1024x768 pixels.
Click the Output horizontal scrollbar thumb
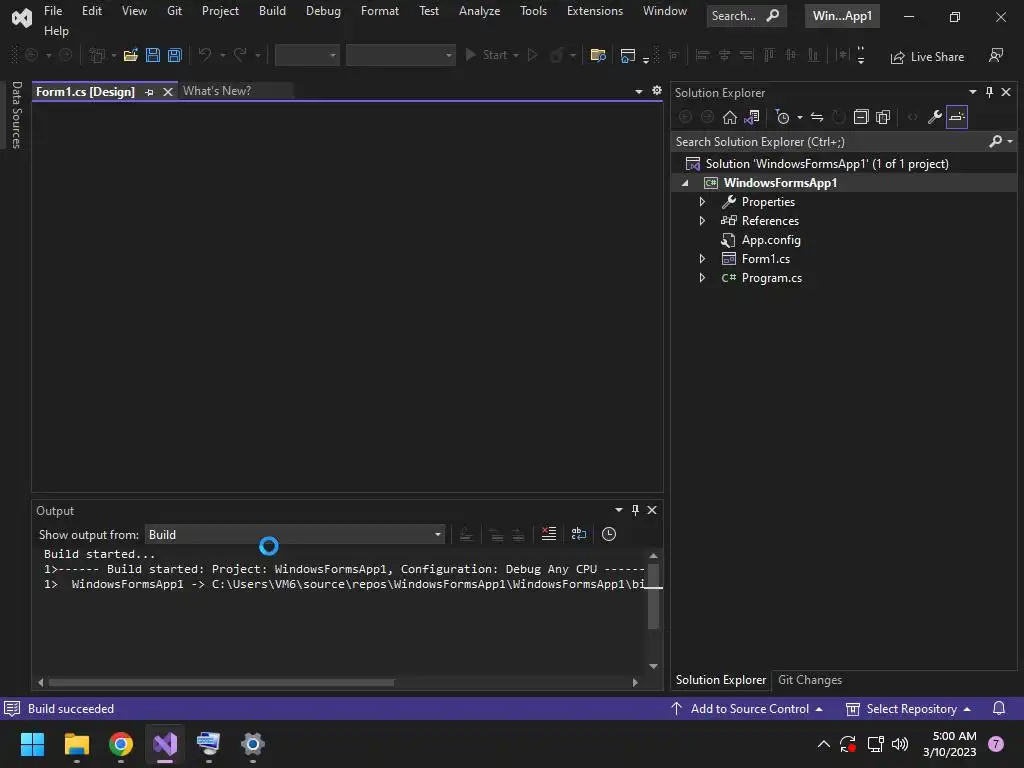coord(221,682)
